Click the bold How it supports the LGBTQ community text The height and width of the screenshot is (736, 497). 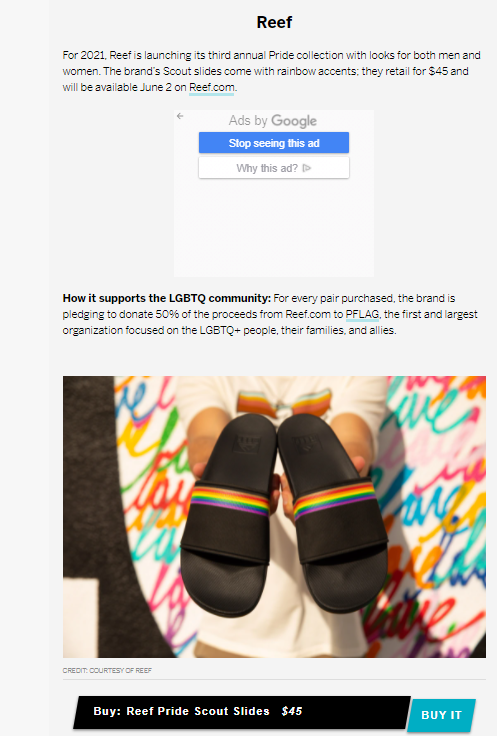coord(167,299)
